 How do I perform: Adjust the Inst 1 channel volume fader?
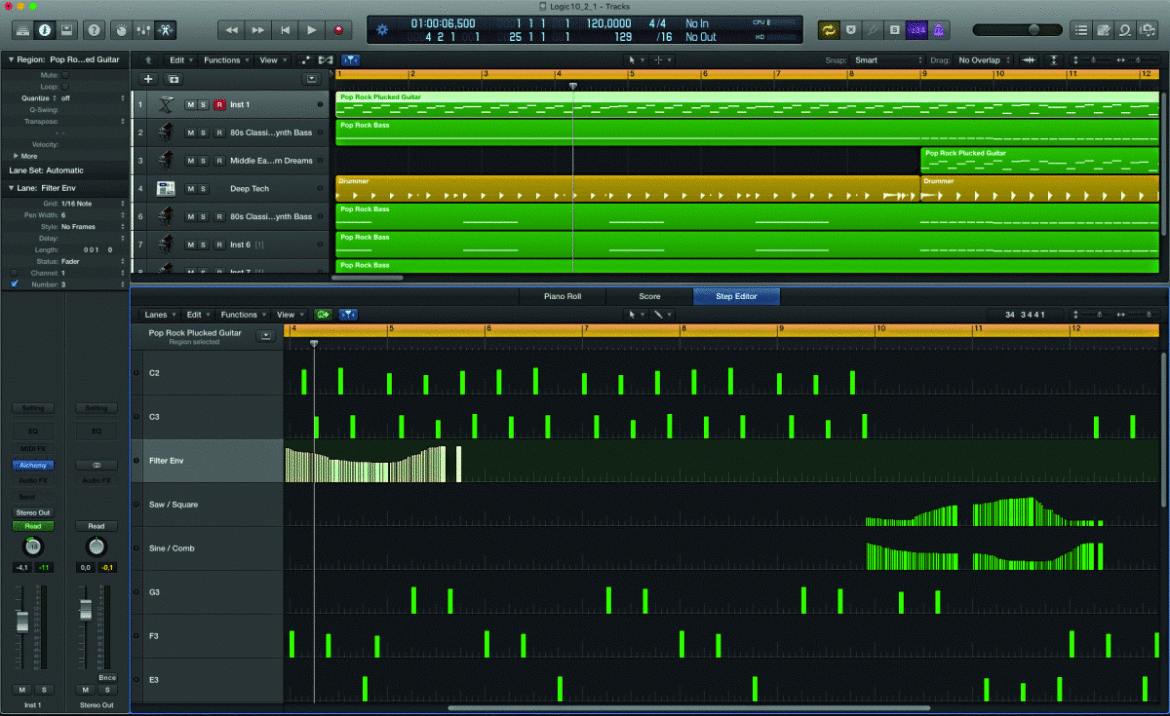tap(22, 621)
